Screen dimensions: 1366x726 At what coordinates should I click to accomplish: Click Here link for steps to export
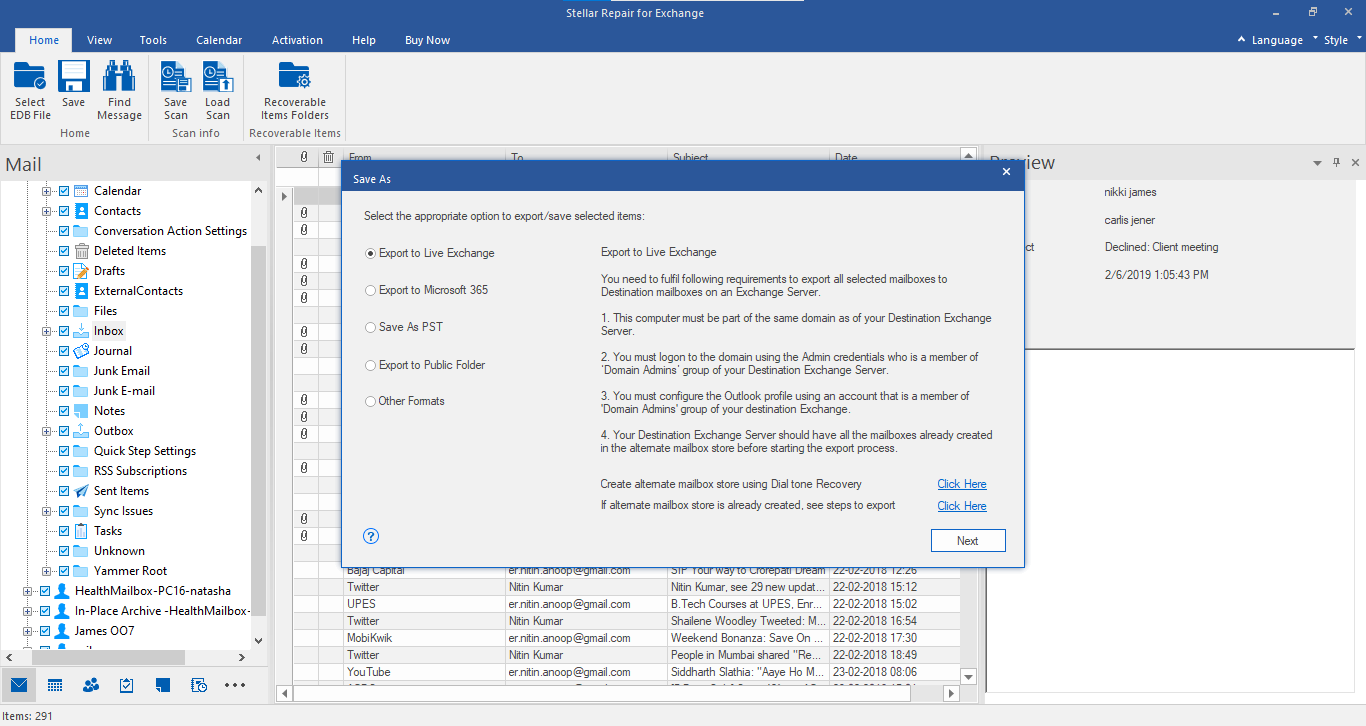962,506
